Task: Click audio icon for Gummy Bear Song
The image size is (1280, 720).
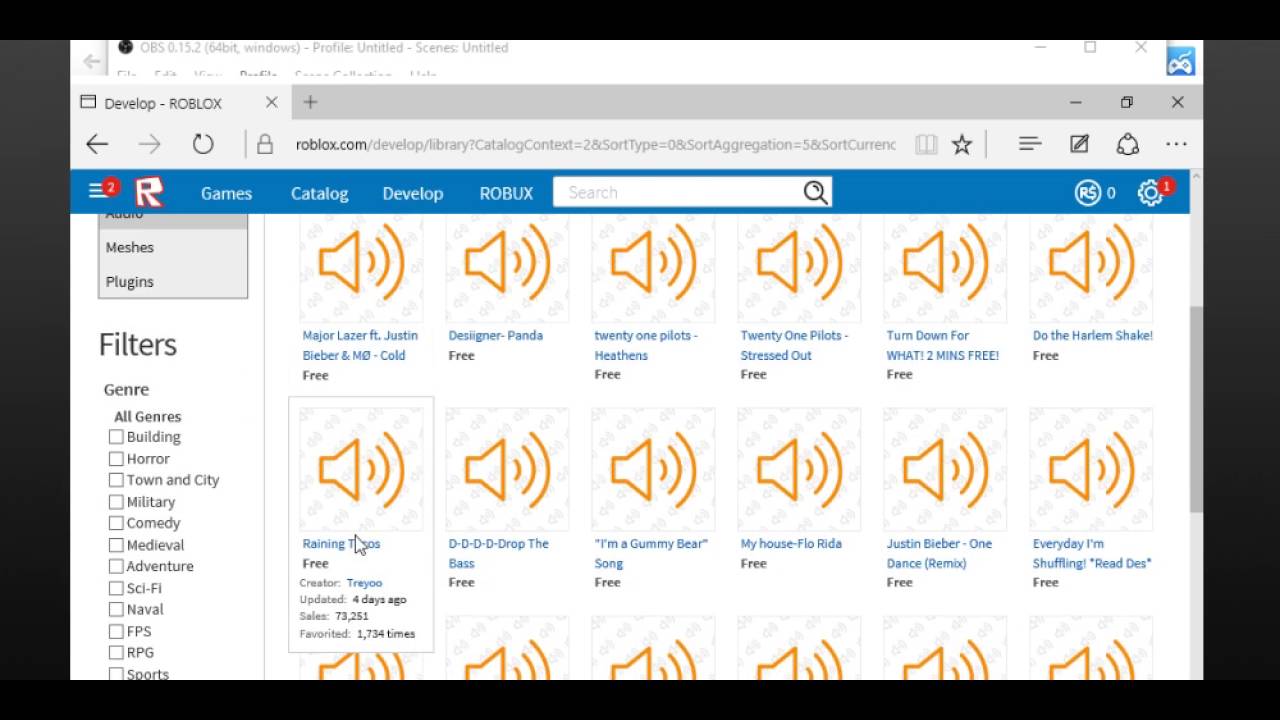Action: (x=653, y=470)
